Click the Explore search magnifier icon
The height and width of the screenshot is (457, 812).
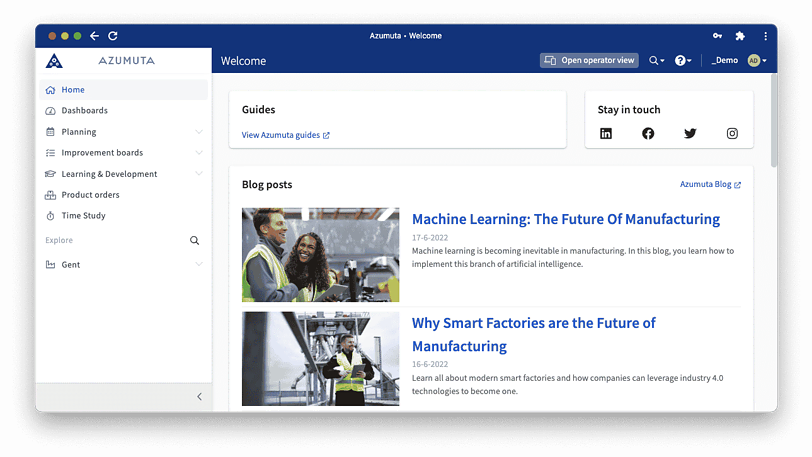tap(195, 240)
